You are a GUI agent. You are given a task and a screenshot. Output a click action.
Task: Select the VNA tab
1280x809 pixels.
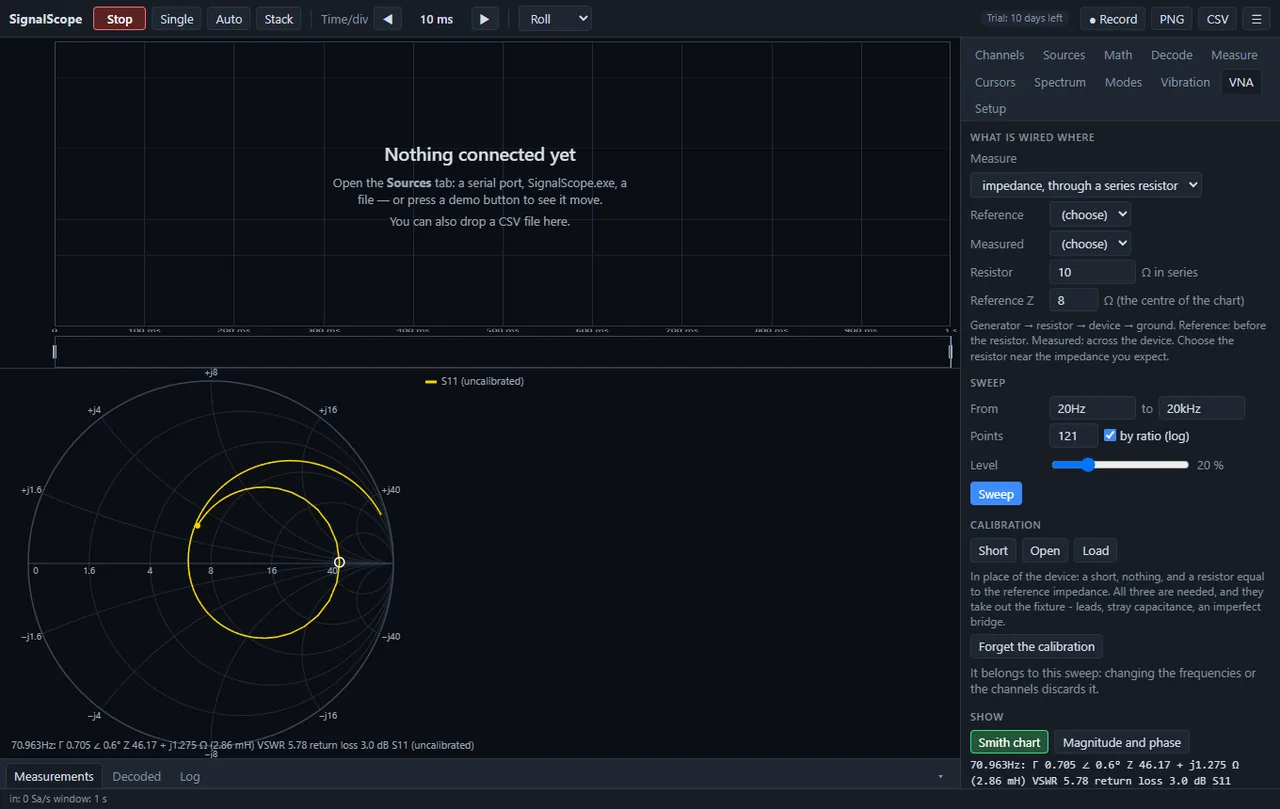click(1241, 82)
